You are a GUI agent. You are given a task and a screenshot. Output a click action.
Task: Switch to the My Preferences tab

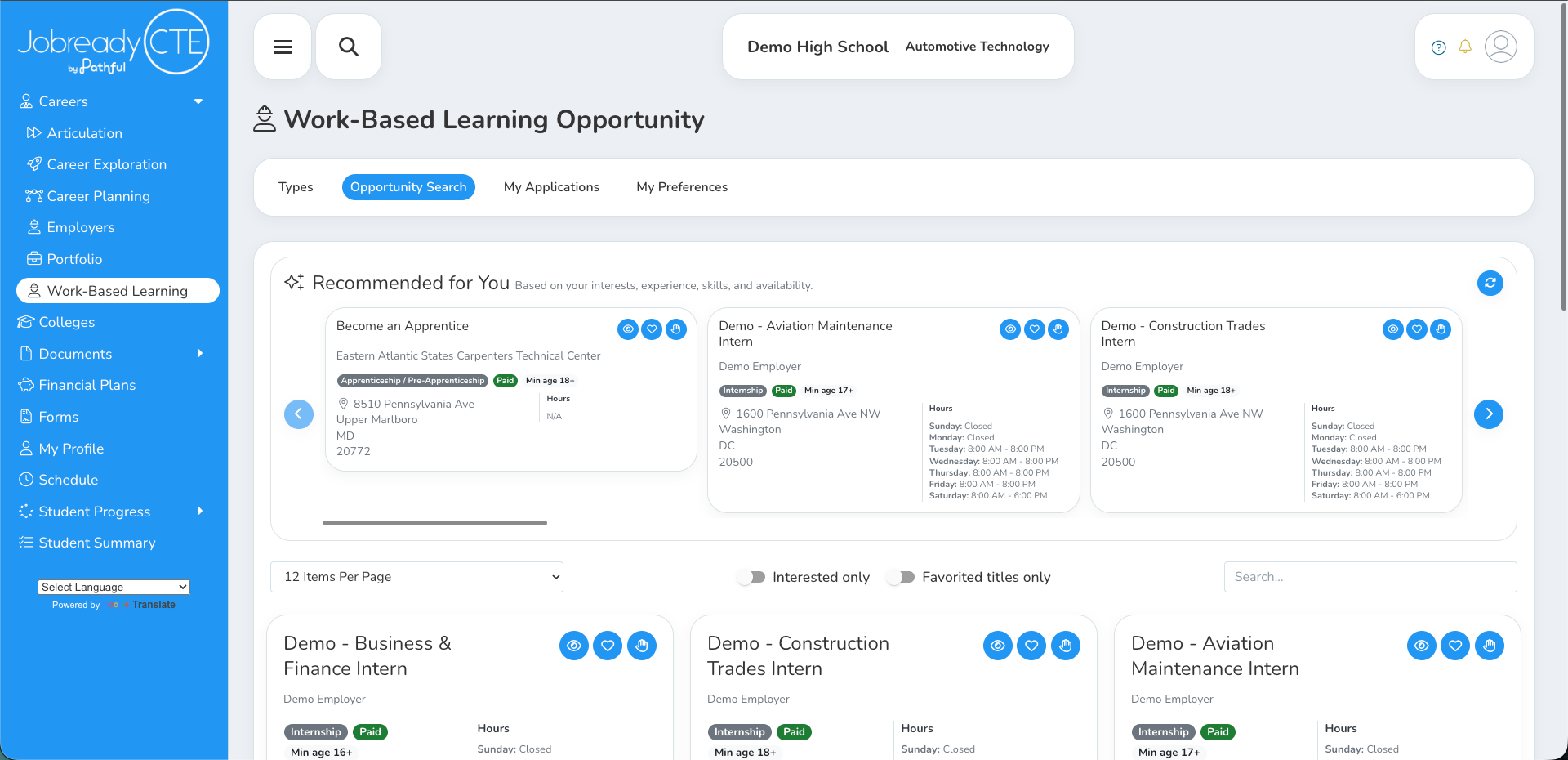pos(682,187)
